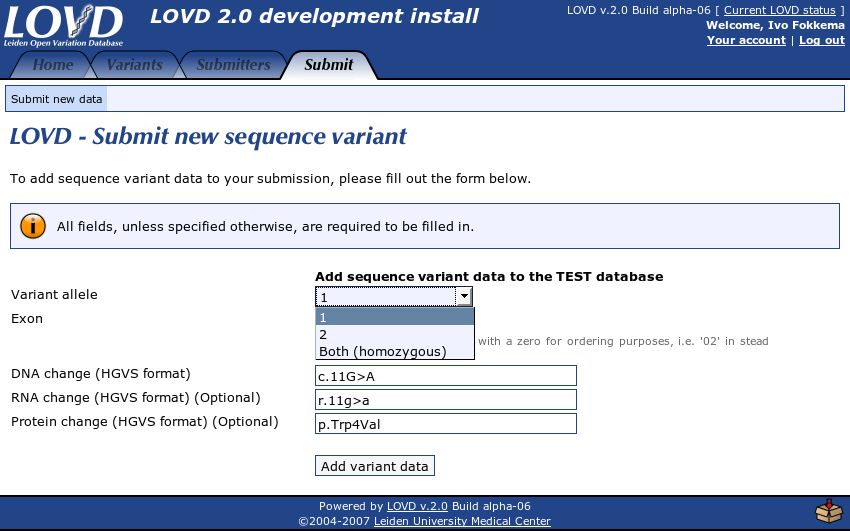The height and width of the screenshot is (531, 850).
Task: Open the Variants tab
Action: (x=134, y=64)
